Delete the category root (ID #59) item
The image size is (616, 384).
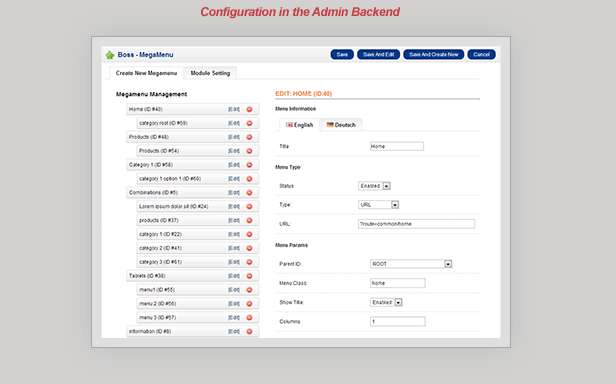coord(249,123)
